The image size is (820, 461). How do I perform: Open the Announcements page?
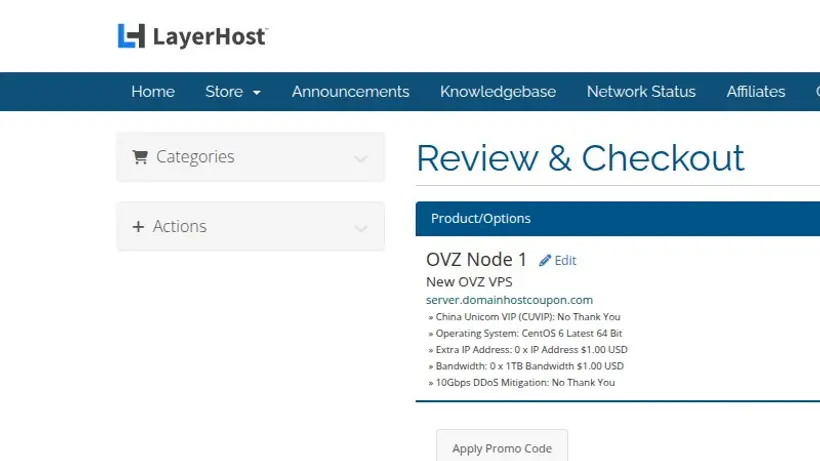click(350, 91)
